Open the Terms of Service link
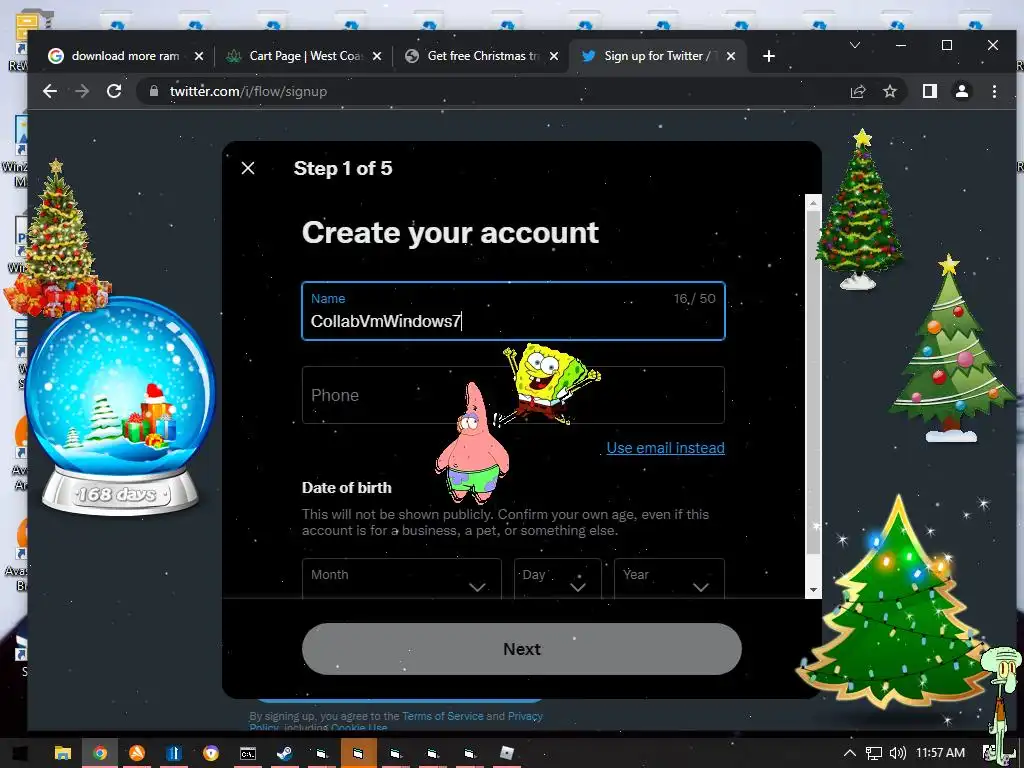The height and width of the screenshot is (768, 1024). point(443,716)
